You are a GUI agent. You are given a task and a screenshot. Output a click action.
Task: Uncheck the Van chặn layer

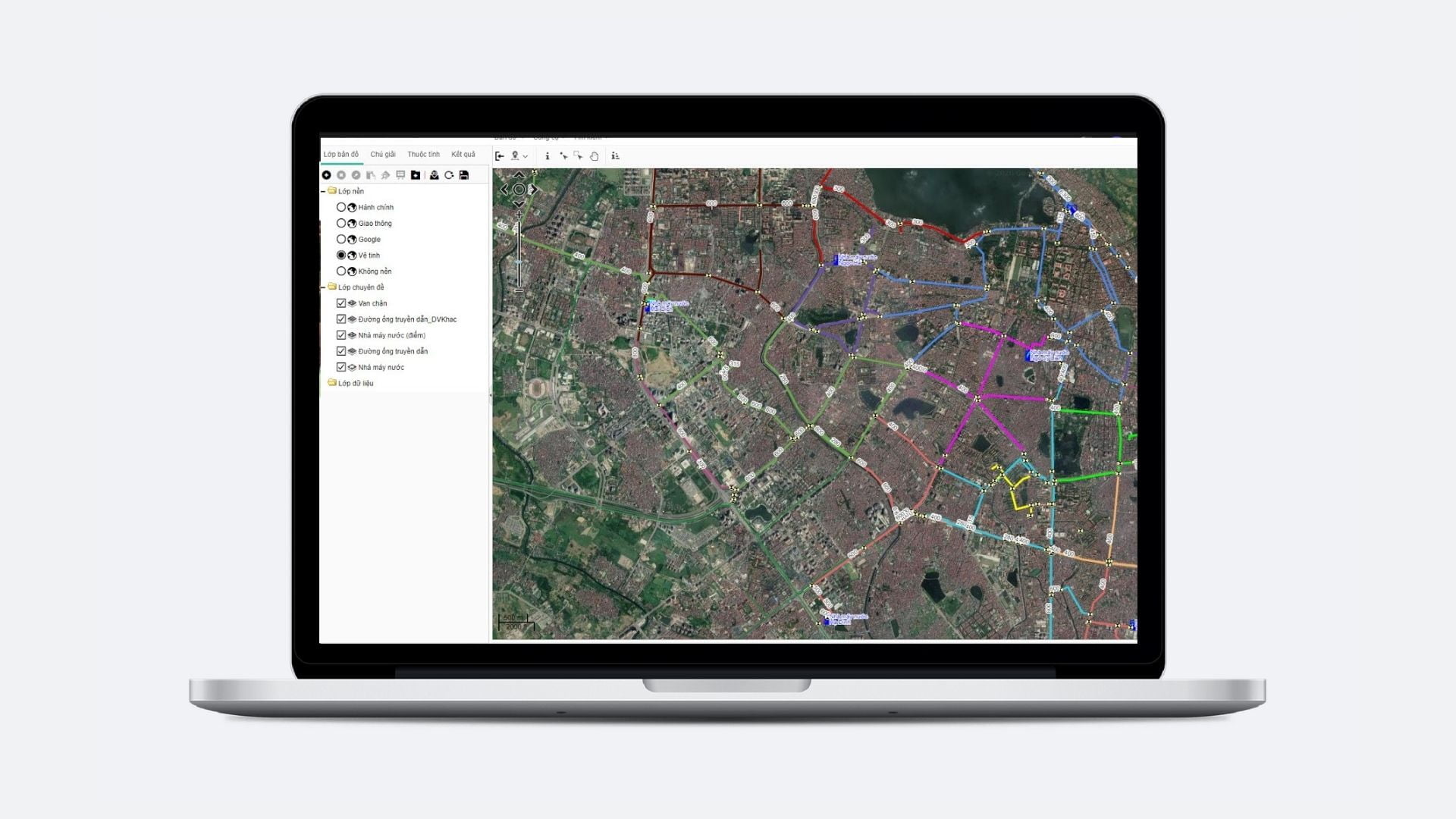(x=340, y=303)
